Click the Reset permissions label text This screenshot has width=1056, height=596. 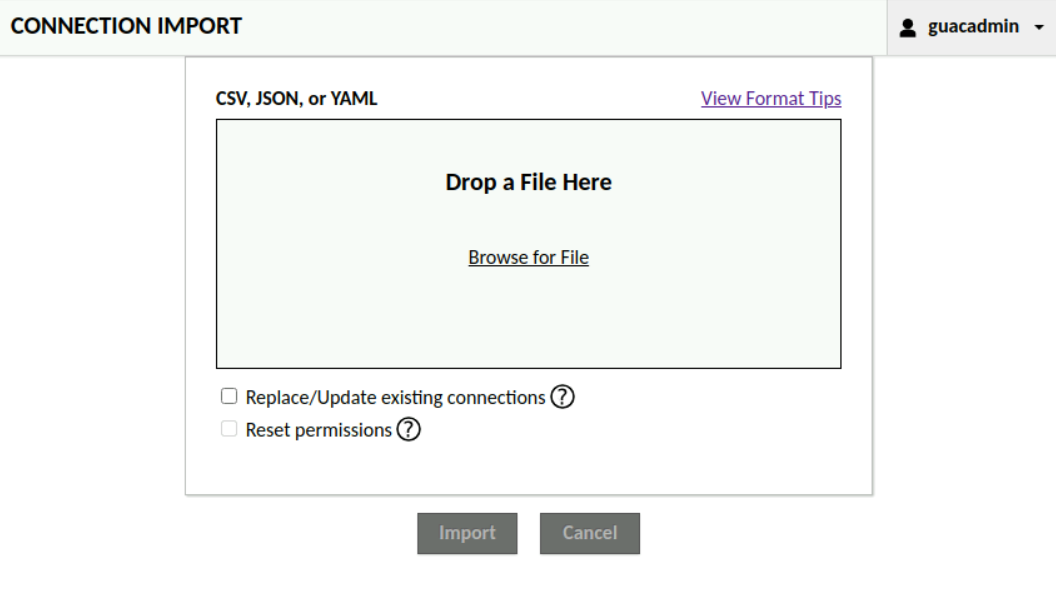318,430
